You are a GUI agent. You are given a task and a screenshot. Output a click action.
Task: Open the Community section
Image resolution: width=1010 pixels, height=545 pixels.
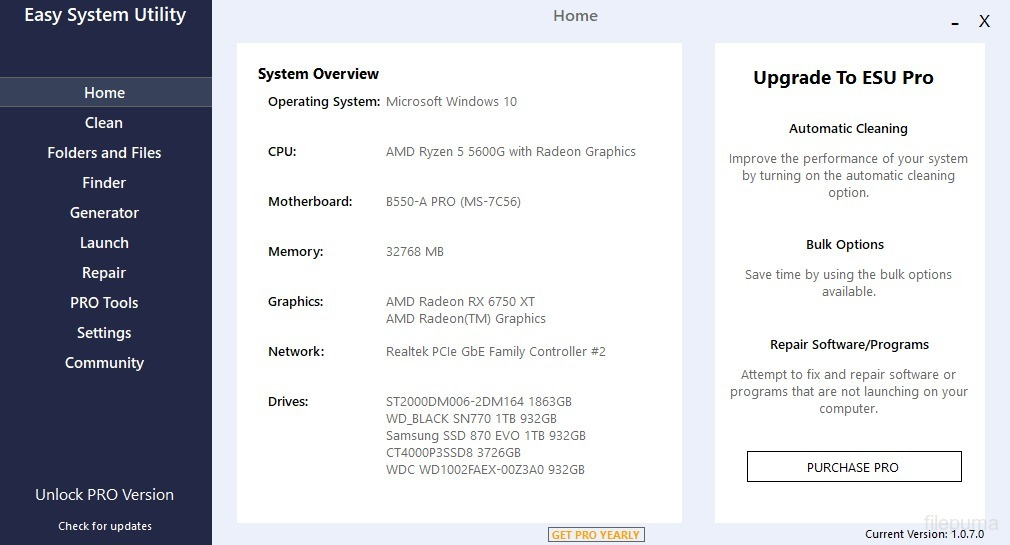pyautogui.click(x=104, y=363)
